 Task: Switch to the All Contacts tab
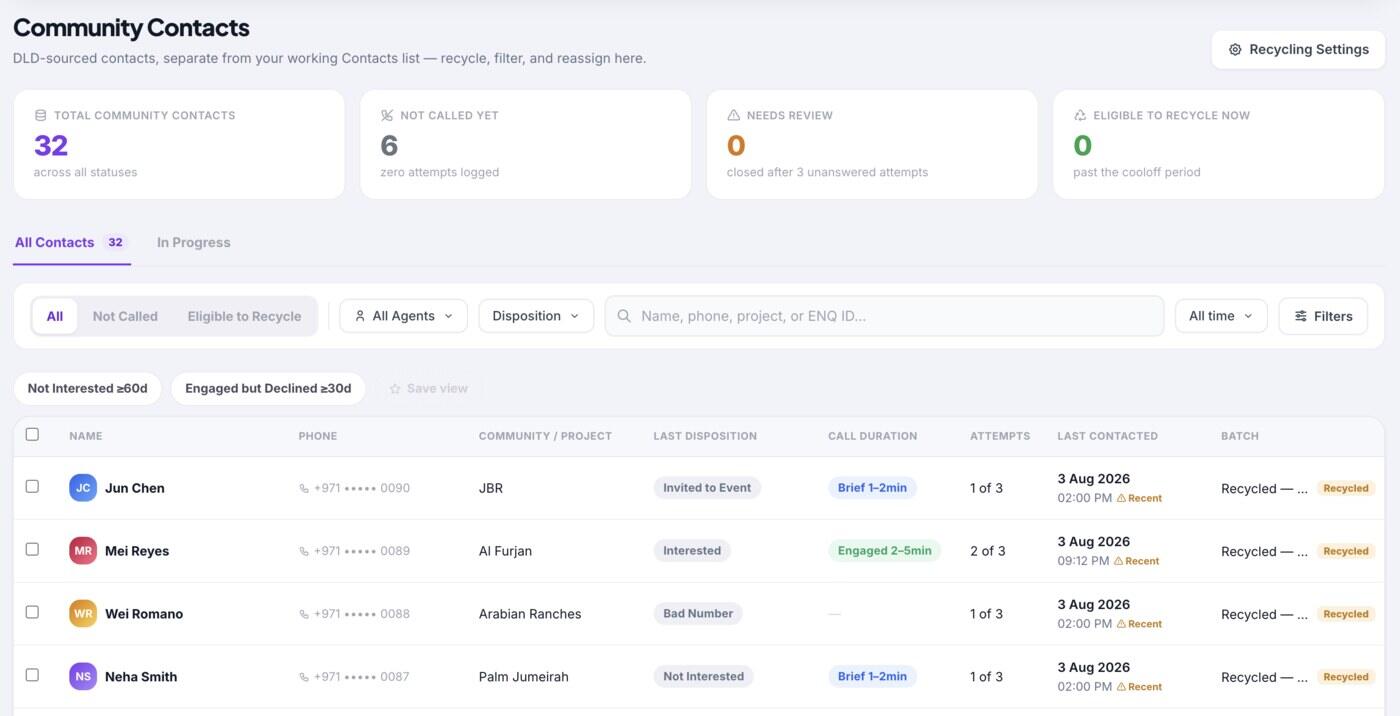pyautogui.click(x=71, y=242)
